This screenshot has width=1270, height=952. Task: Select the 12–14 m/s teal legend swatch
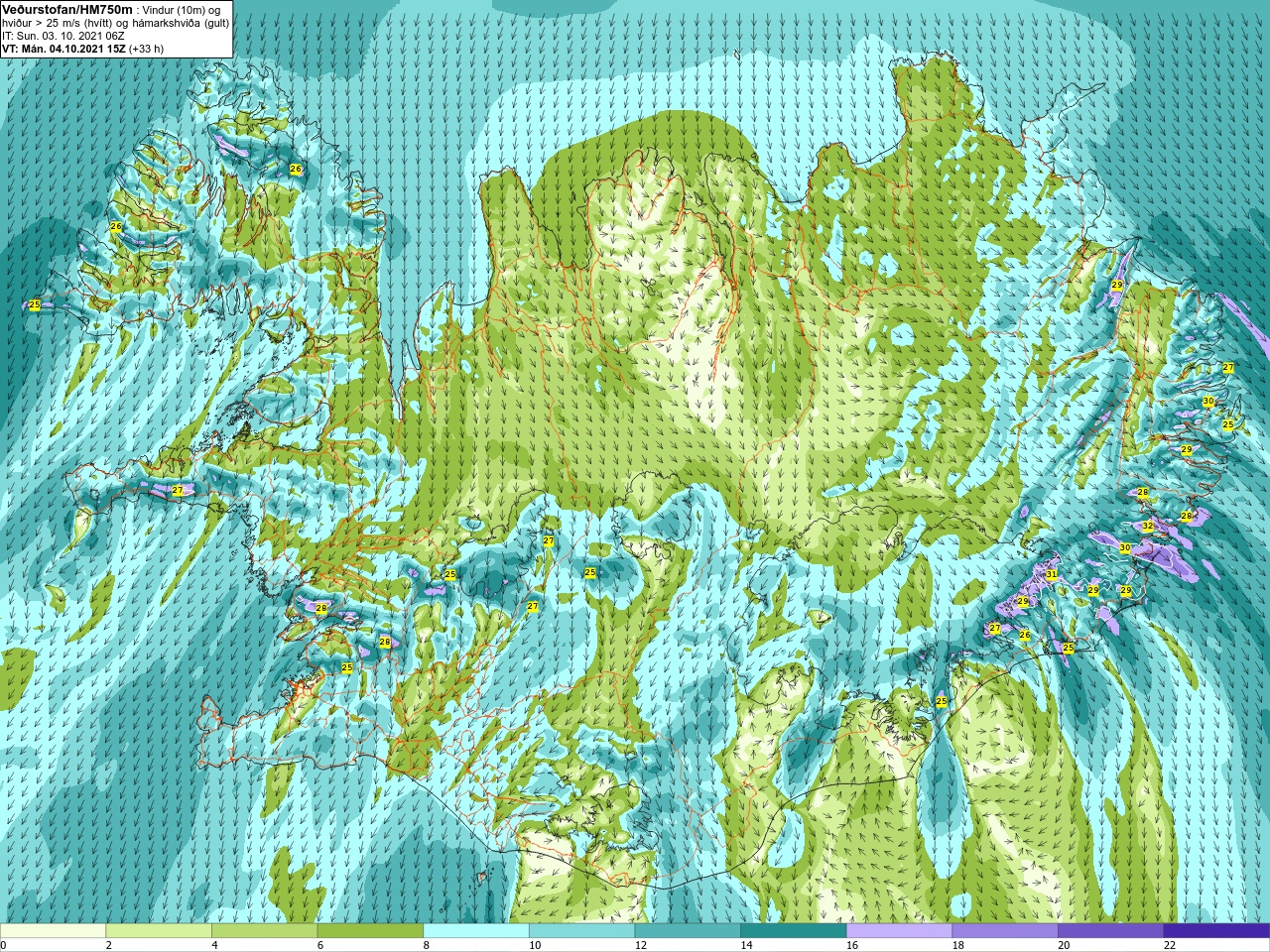(x=688, y=930)
